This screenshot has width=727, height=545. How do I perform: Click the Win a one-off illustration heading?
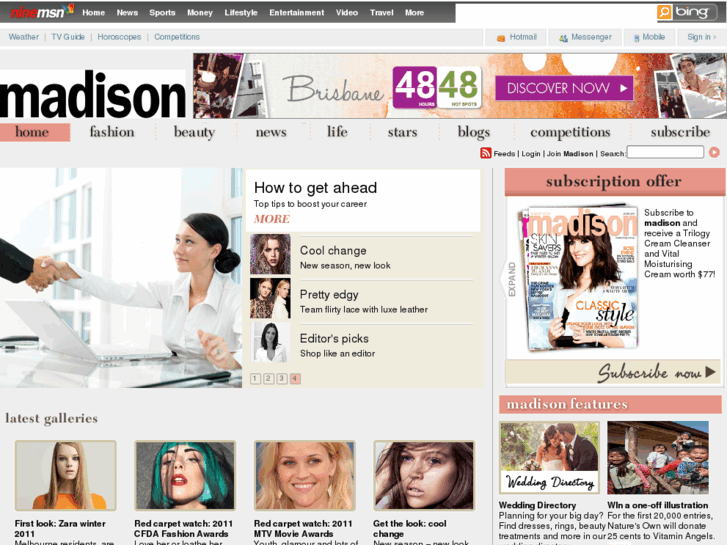point(657,505)
